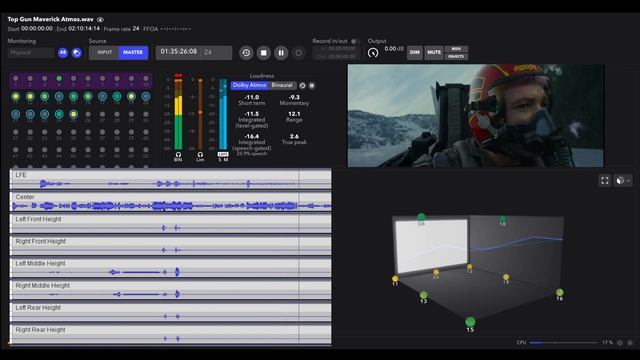Click the red clip indicator above BIN meter
Image resolution: width=640 pixels, height=360 pixels.
pyautogui.click(x=178, y=76)
